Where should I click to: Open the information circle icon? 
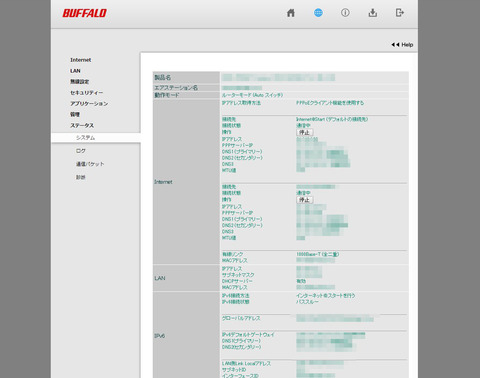(x=345, y=13)
